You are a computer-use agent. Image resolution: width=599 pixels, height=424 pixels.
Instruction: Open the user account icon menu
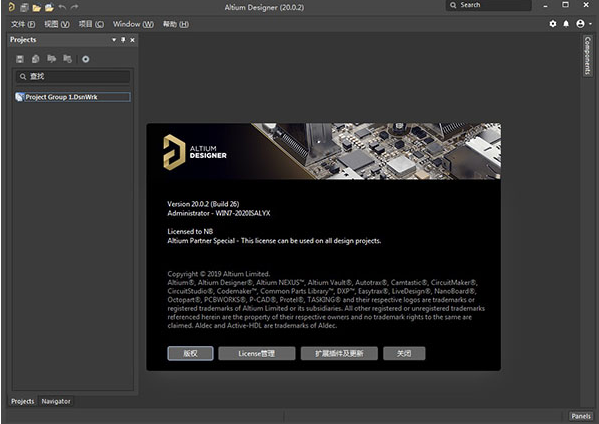coord(580,24)
